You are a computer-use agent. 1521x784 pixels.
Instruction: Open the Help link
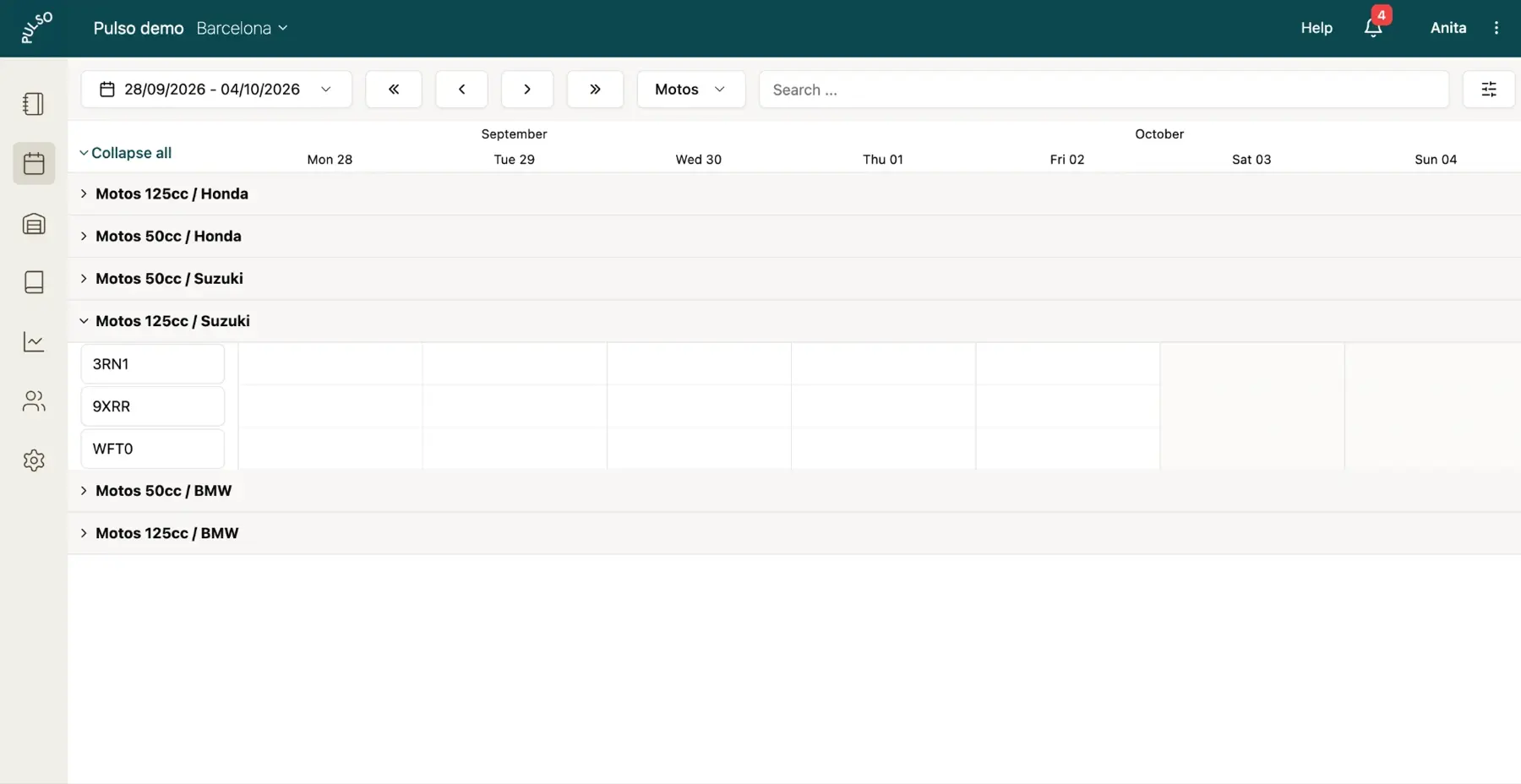(1317, 28)
